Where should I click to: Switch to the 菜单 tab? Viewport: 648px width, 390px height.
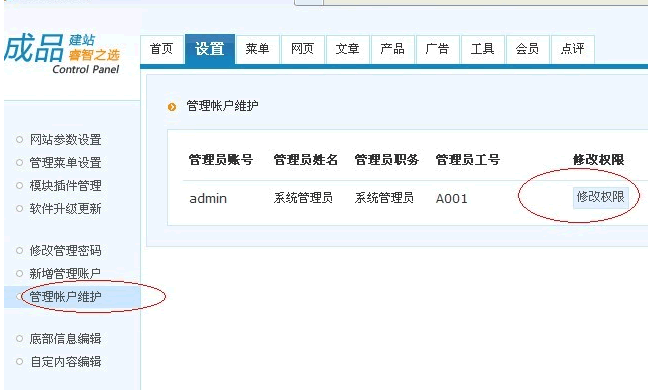pyautogui.click(x=257, y=49)
